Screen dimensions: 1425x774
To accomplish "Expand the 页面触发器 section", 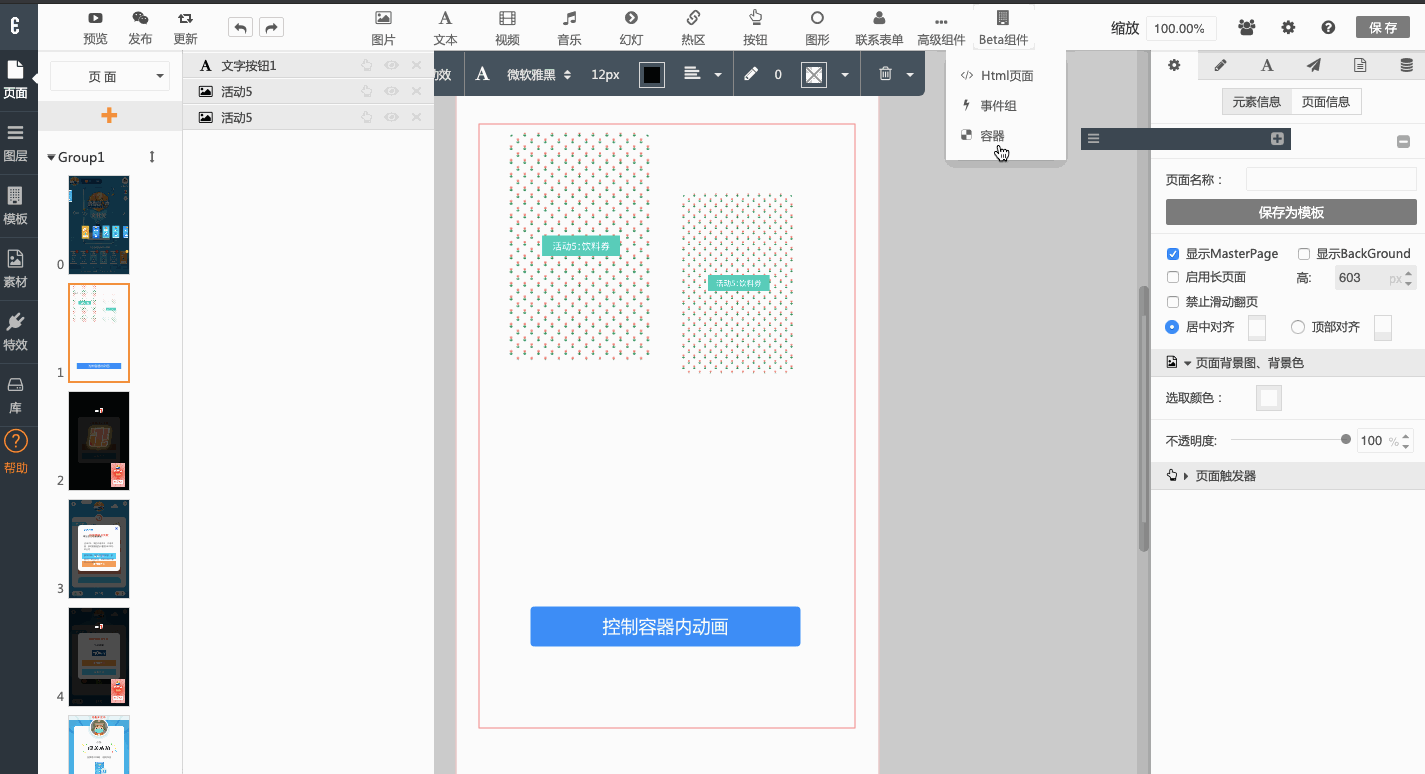I will point(1186,476).
